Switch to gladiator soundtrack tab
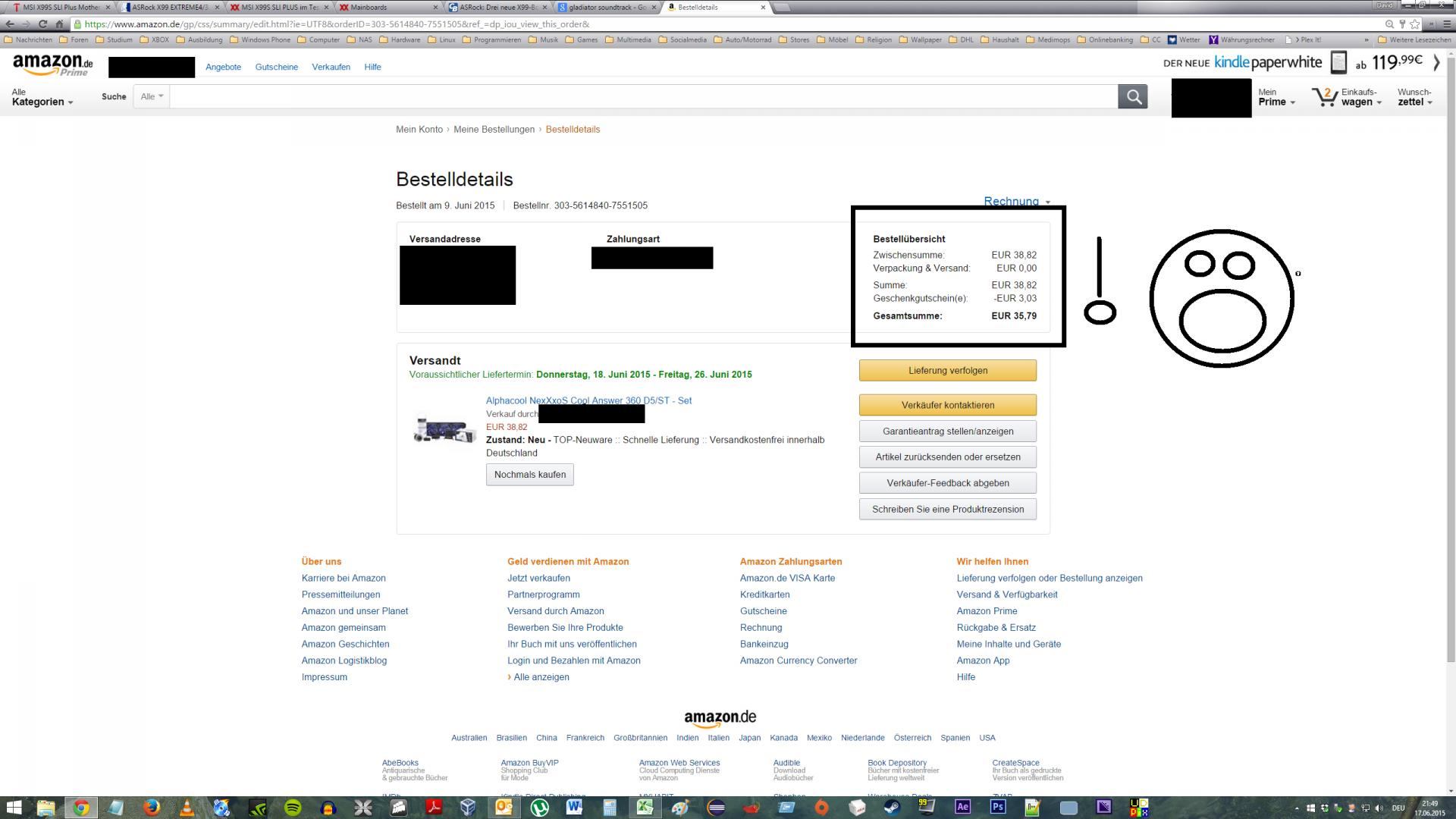The width and height of the screenshot is (1456, 819). pos(607,8)
